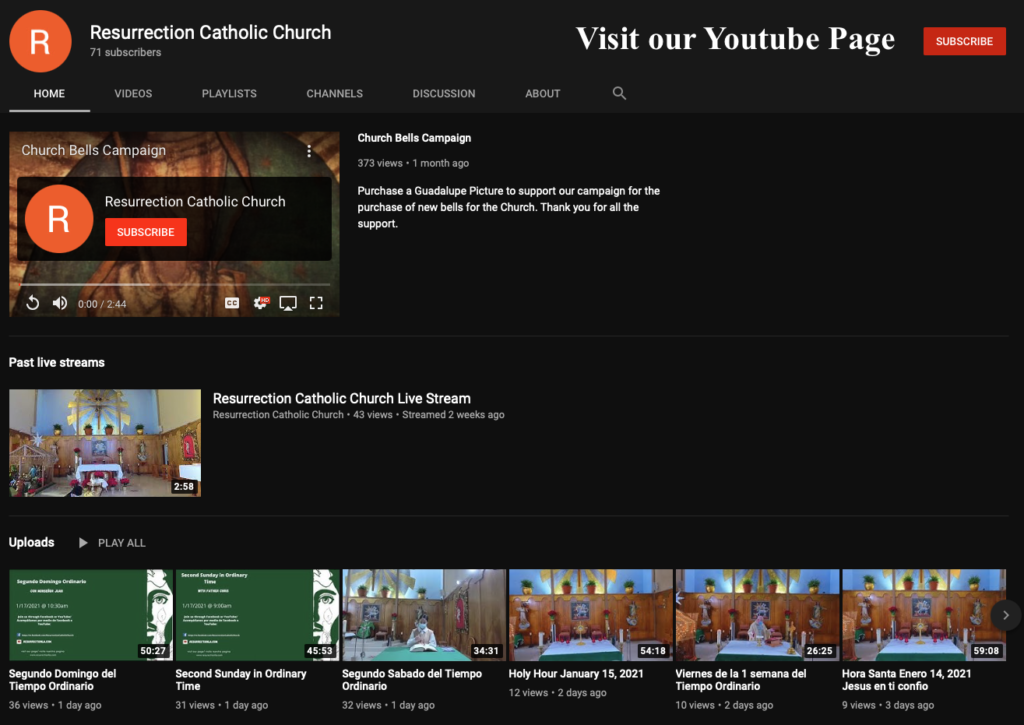Click Segundo Domingo del Tiempo Ordinario title
Screen dimensions: 1024x725
[x=63, y=680]
